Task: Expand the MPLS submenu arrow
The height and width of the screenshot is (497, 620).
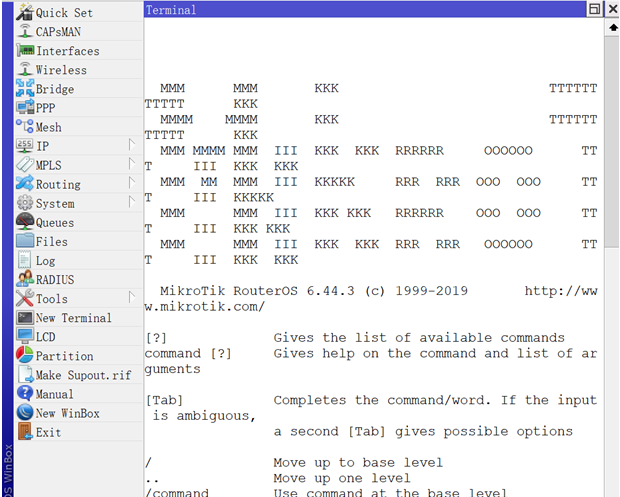Action: coord(132,164)
